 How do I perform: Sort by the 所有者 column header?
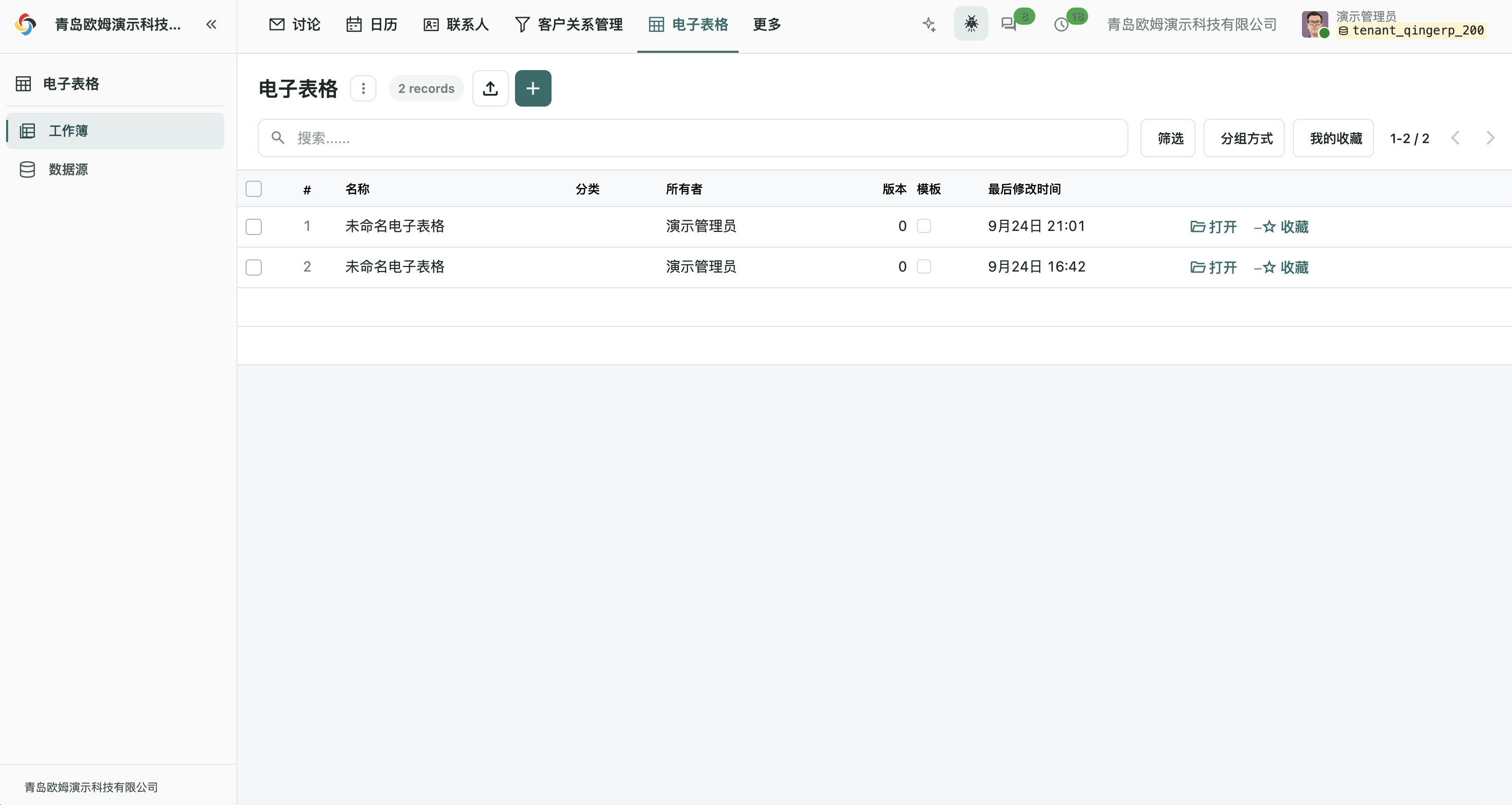click(684, 188)
